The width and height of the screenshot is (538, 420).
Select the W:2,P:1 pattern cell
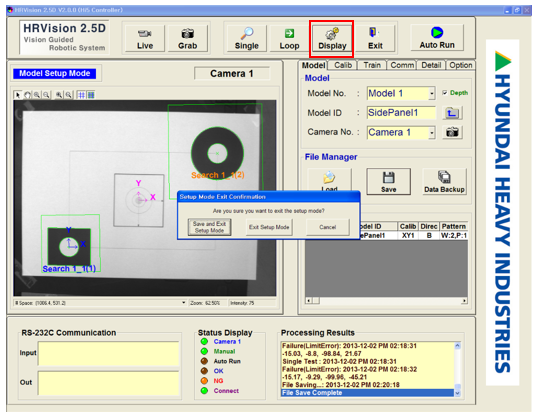tap(454, 235)
